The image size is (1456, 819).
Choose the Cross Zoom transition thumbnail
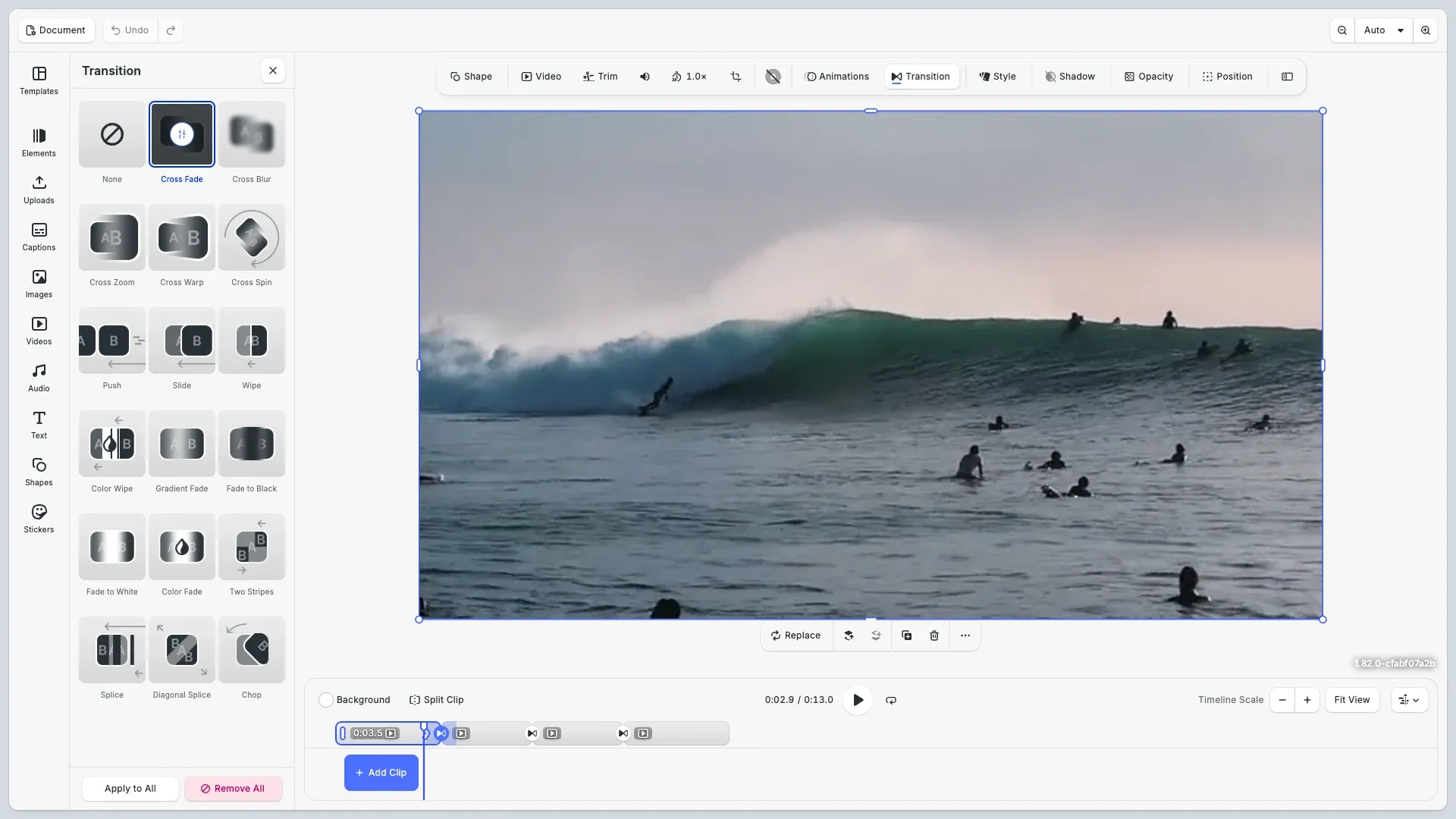coord(112,237)
